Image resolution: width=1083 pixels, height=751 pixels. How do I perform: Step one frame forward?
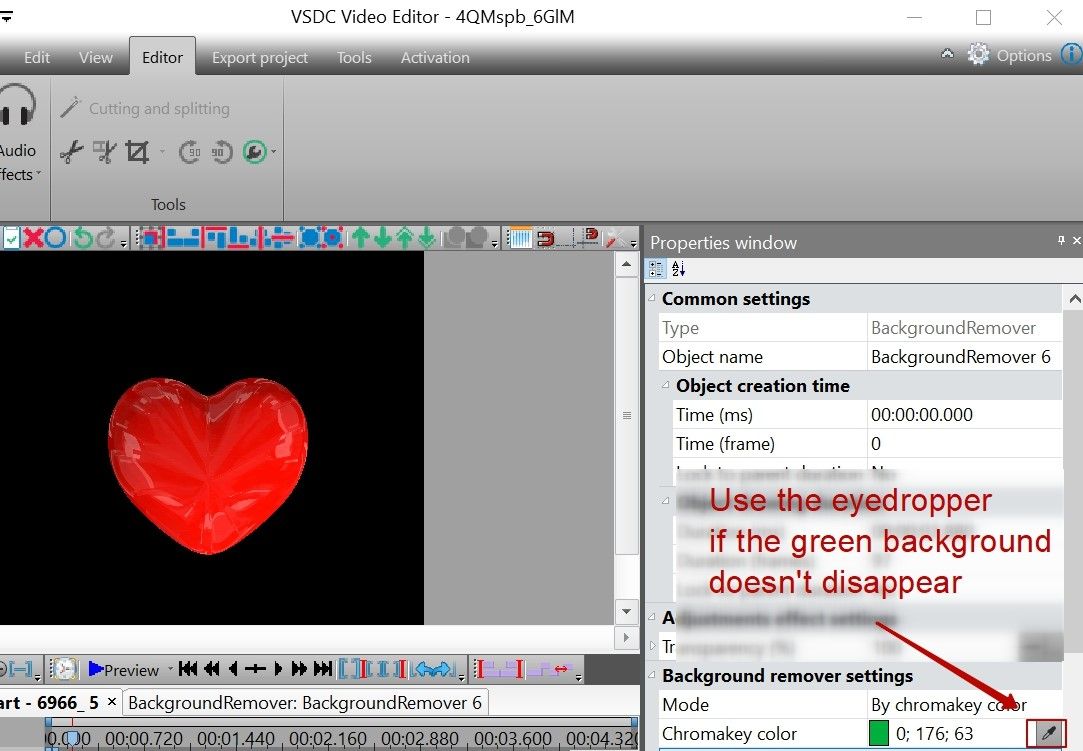(x=278, y=669)
